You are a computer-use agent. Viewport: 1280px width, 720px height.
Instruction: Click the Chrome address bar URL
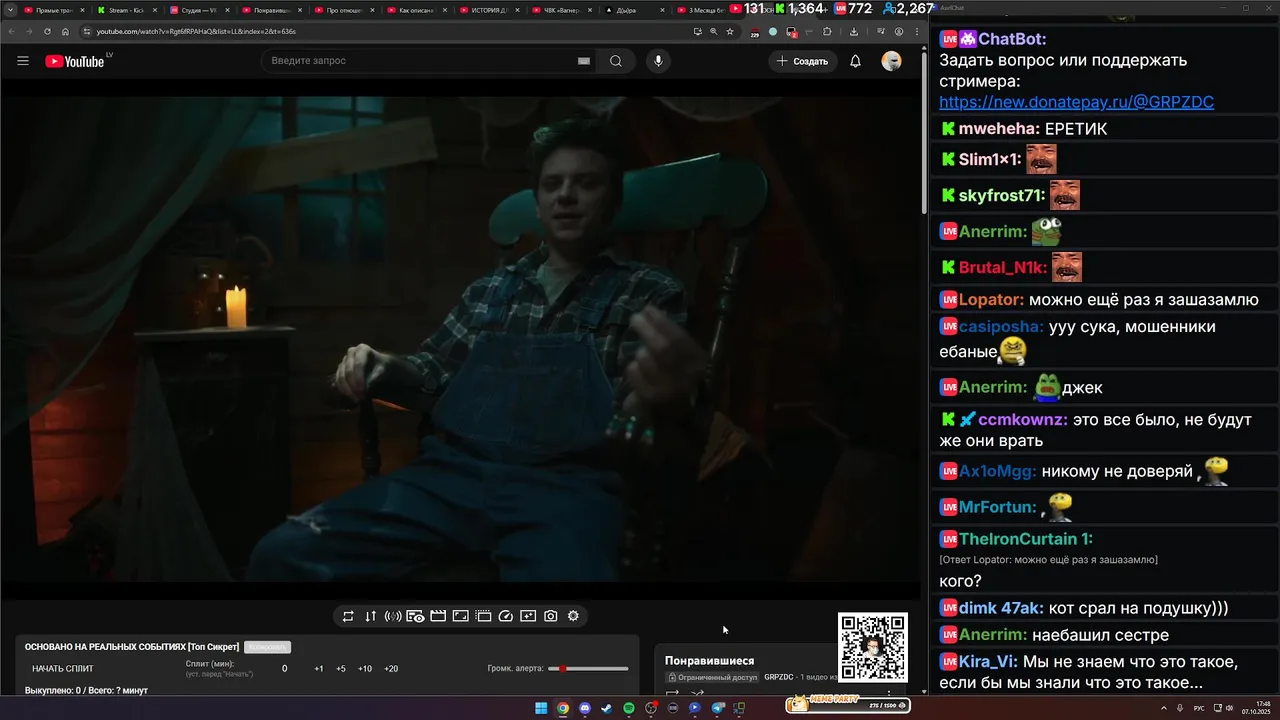[x=196, y=31]
